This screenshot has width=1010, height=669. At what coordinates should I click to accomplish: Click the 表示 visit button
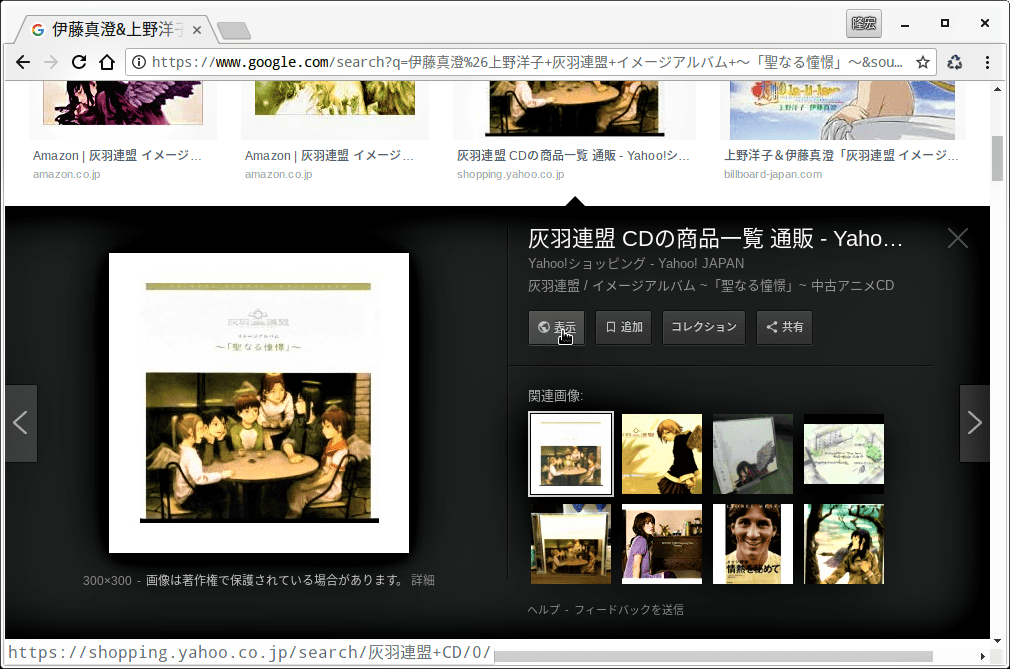(x=557, y=327)
